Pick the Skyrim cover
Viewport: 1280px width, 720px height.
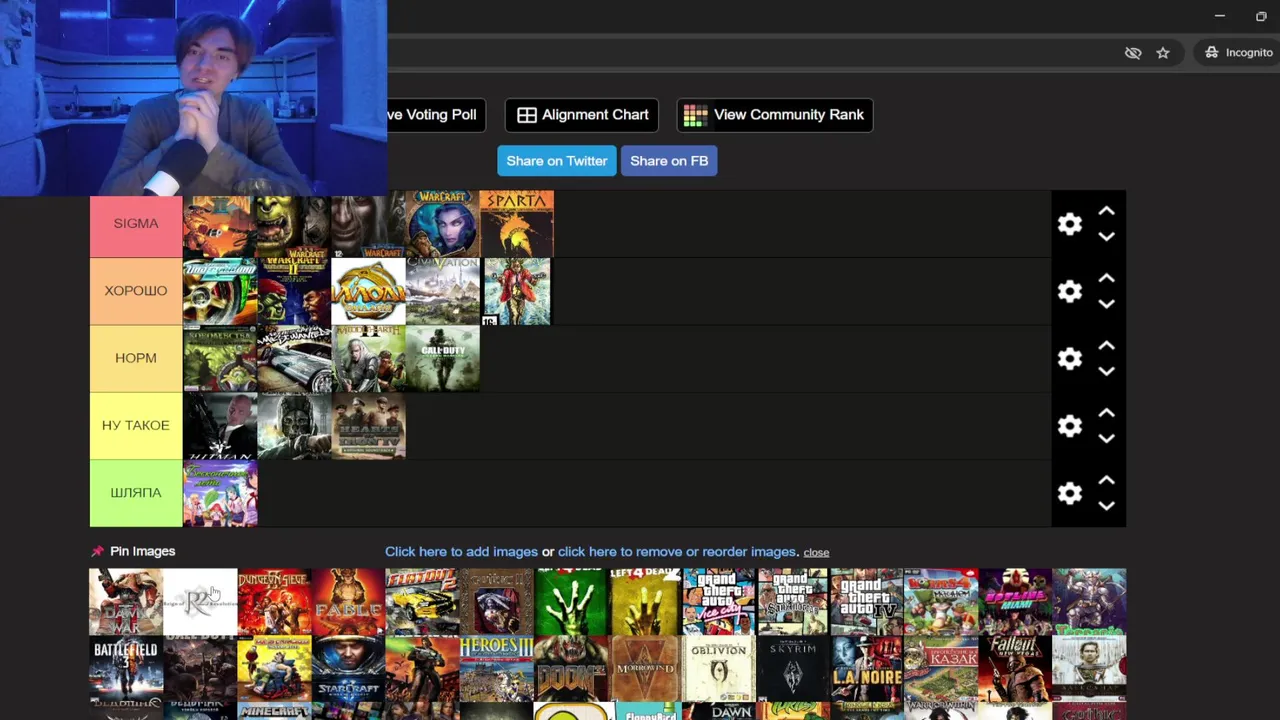(793, 669)
